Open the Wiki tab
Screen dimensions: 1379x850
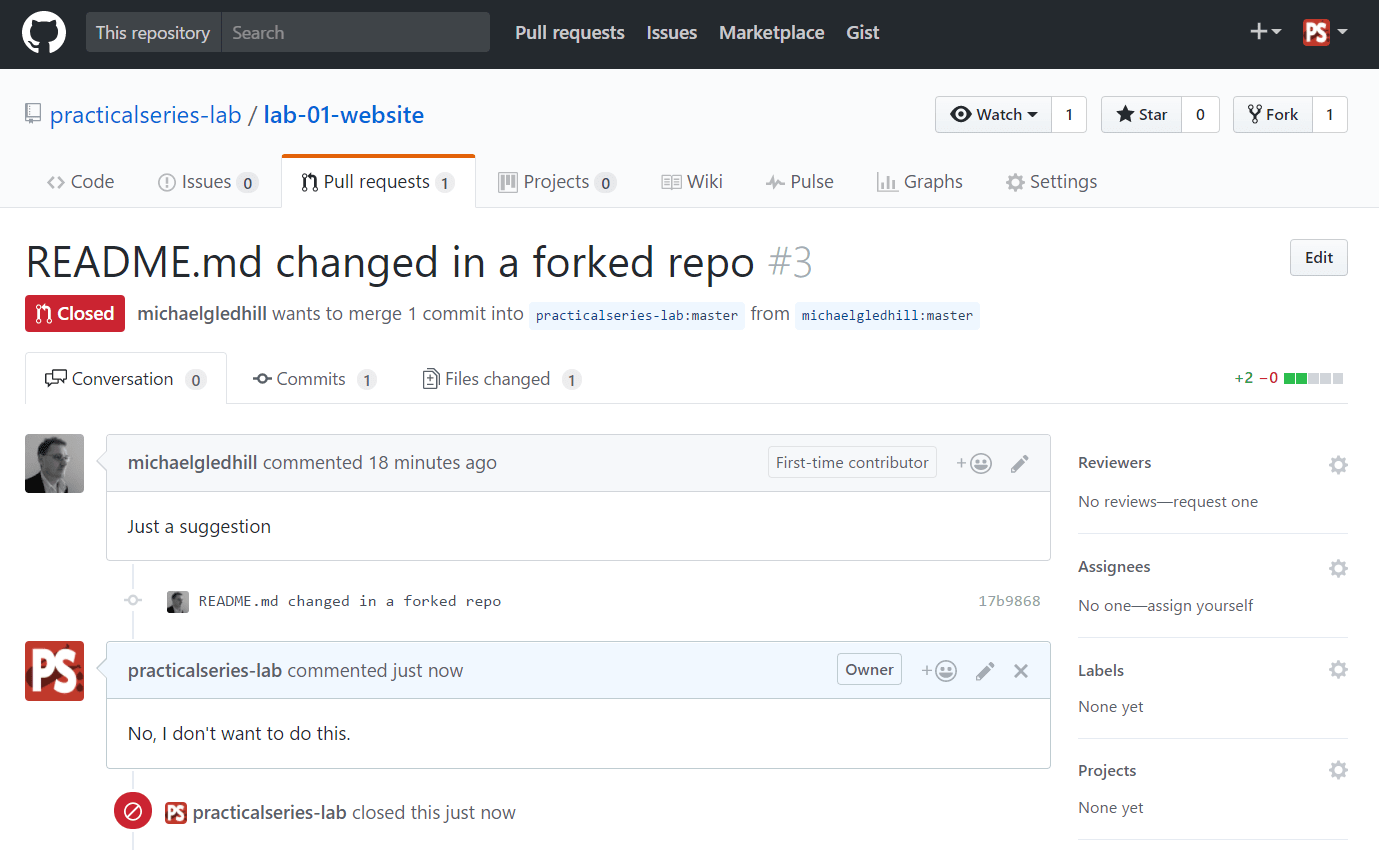[x=692, y=182]
